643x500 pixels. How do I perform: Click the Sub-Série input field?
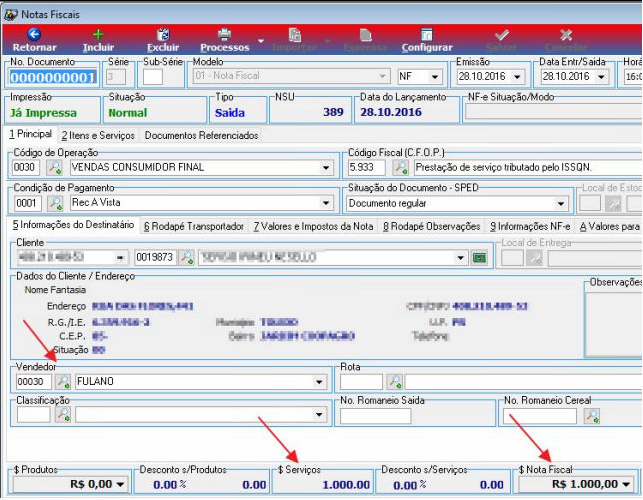(153, 77)
